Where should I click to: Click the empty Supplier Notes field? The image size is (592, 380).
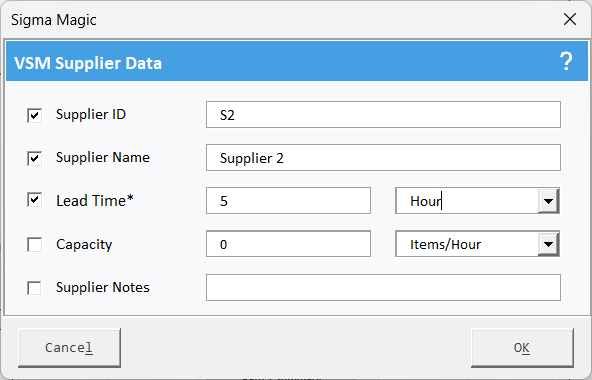click(x=383, y=287)
